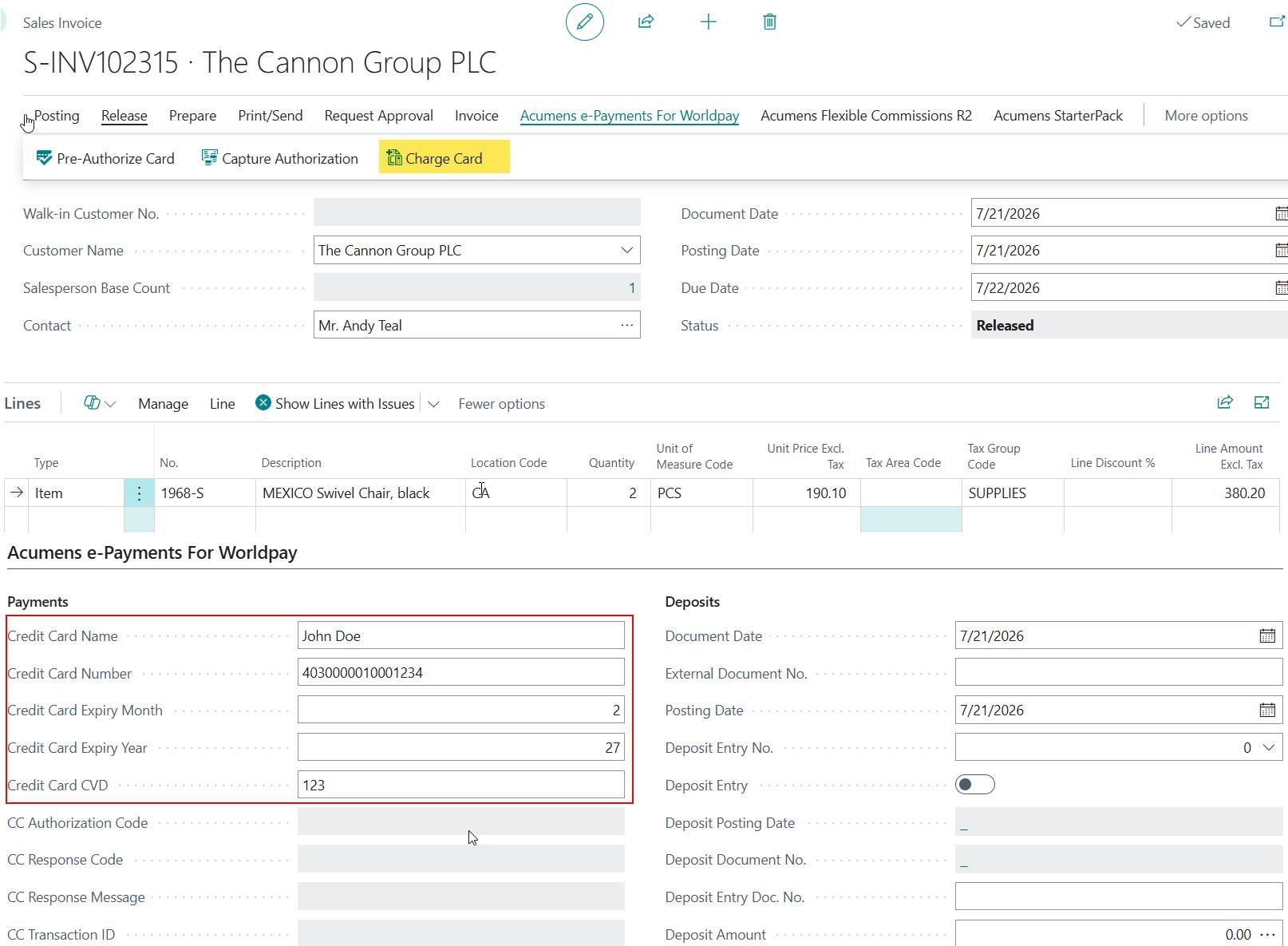Click the Credit Card Name field
Image resolution: width=1288 pixels, height=946 pixels.
tap(461, 636)
